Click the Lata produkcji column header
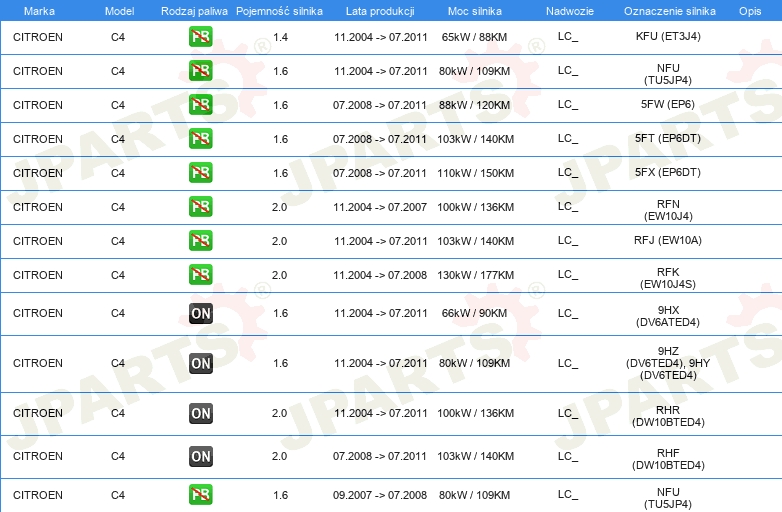This screenshot has height=512, width=782. click(x=380, y=11)
